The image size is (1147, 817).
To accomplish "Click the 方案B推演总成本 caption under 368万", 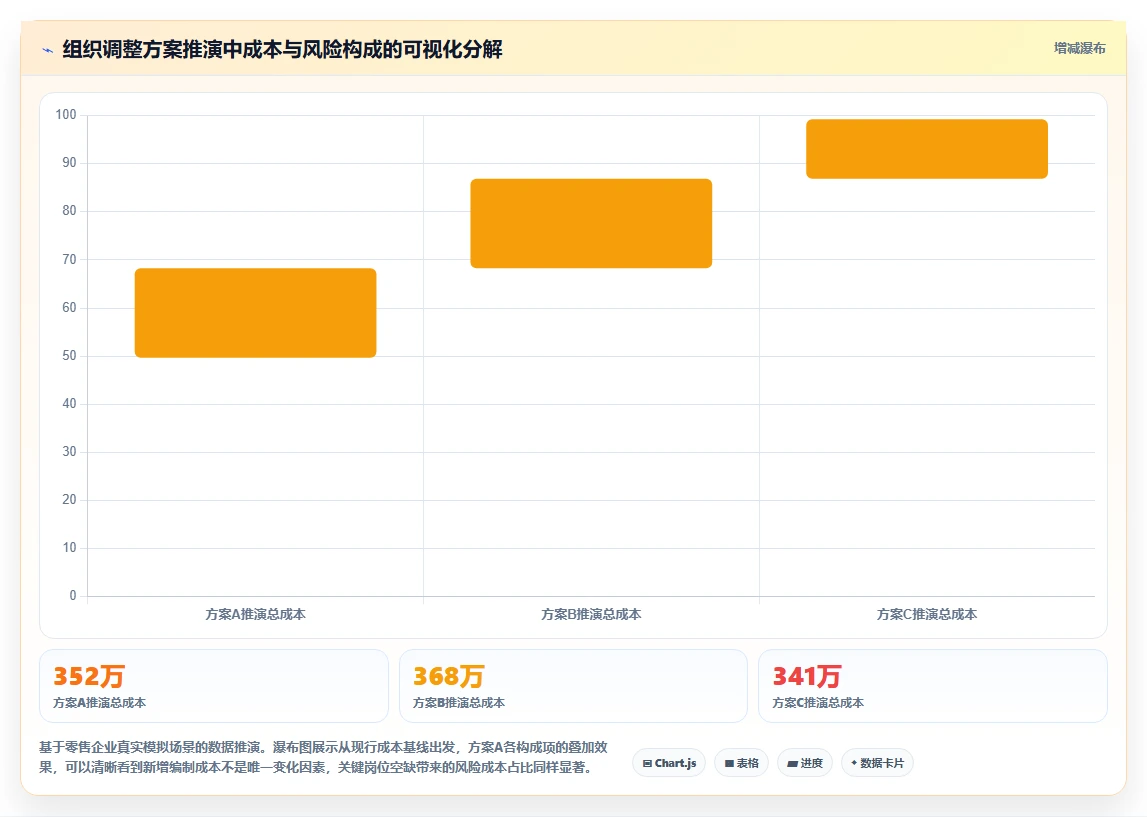I will tap(459, 703).
